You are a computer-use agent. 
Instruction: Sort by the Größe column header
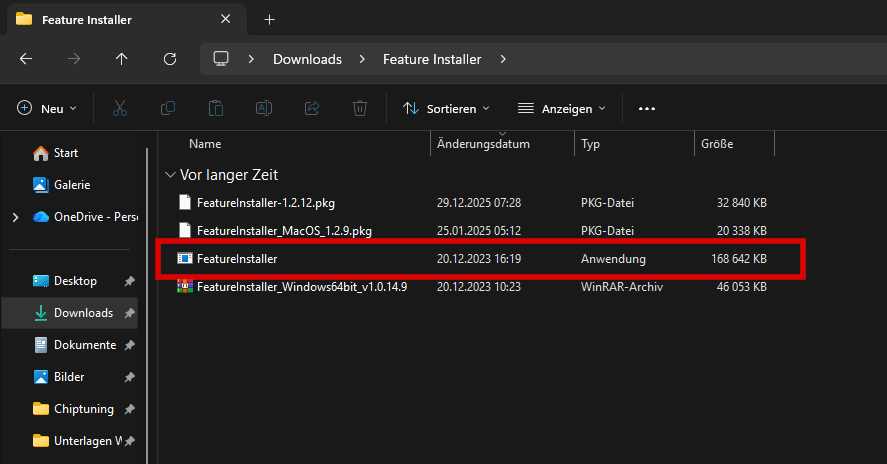click(717, 144)
